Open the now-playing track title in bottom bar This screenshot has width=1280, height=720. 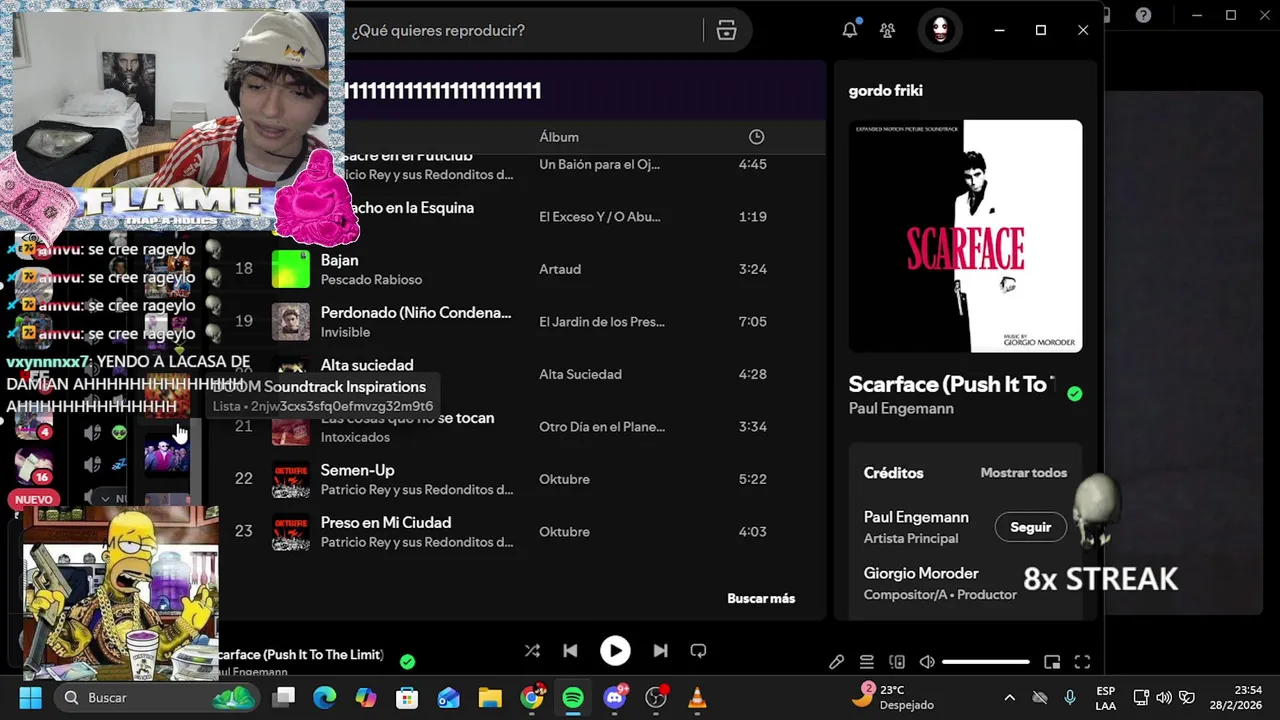click(301, 654)
